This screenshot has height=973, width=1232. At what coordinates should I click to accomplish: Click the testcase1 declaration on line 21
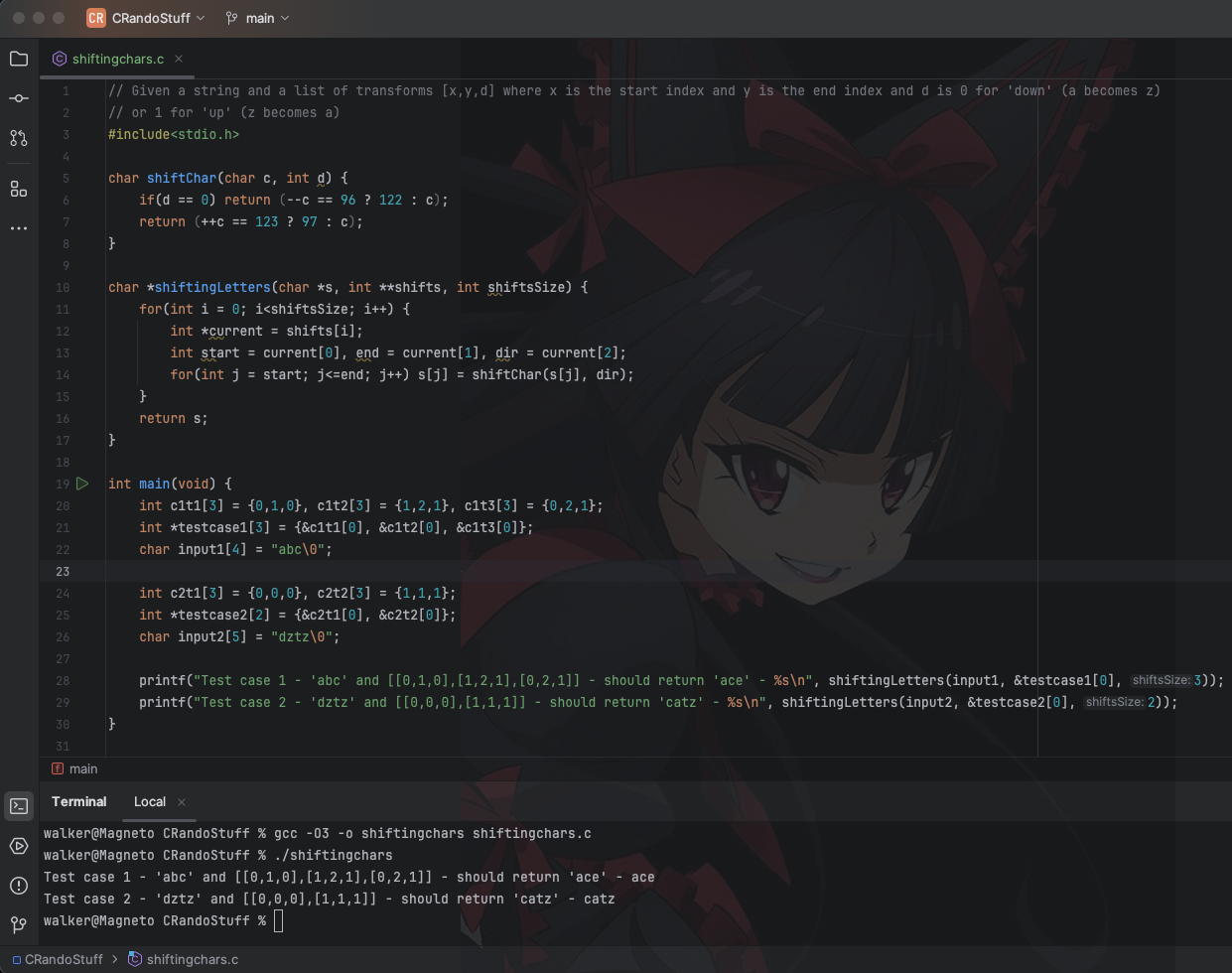[x=336, y=527]
